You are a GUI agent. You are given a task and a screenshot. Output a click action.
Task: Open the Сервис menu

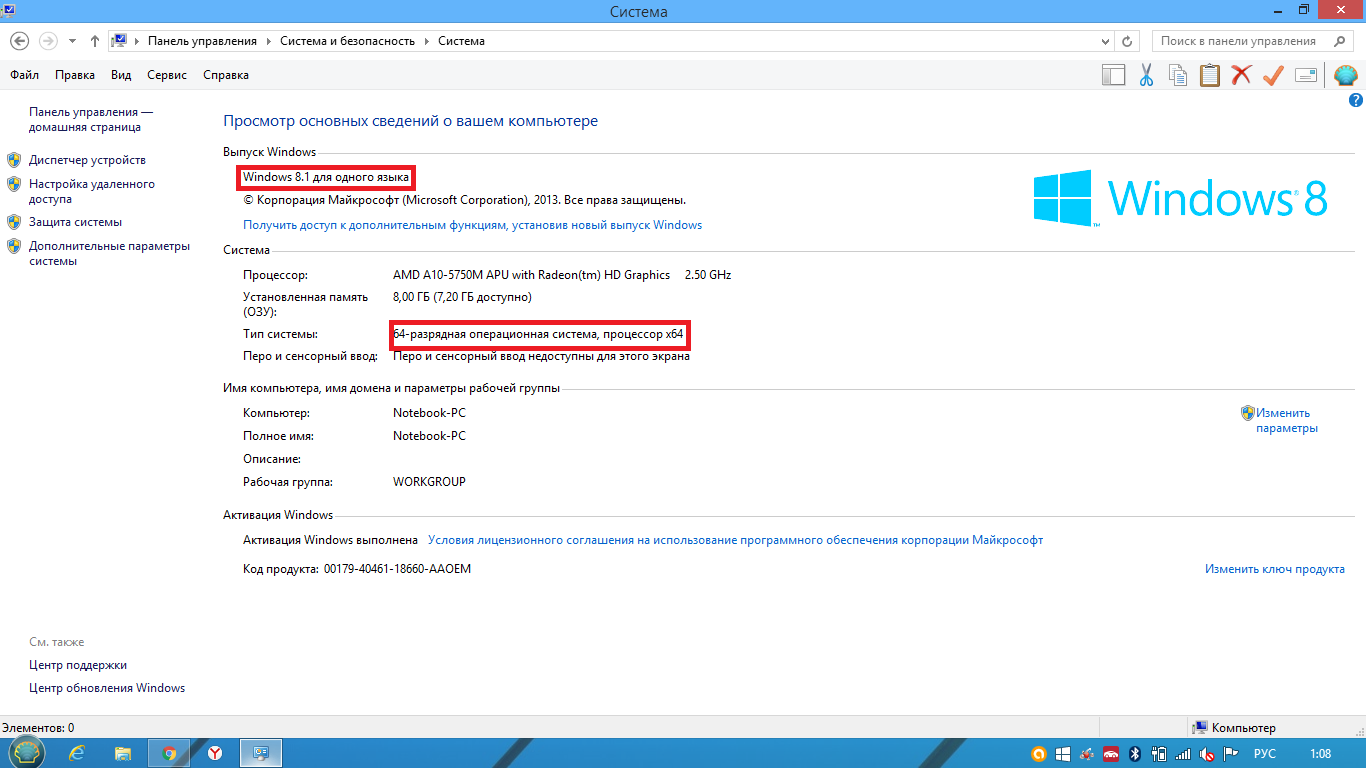click(166, 75)
